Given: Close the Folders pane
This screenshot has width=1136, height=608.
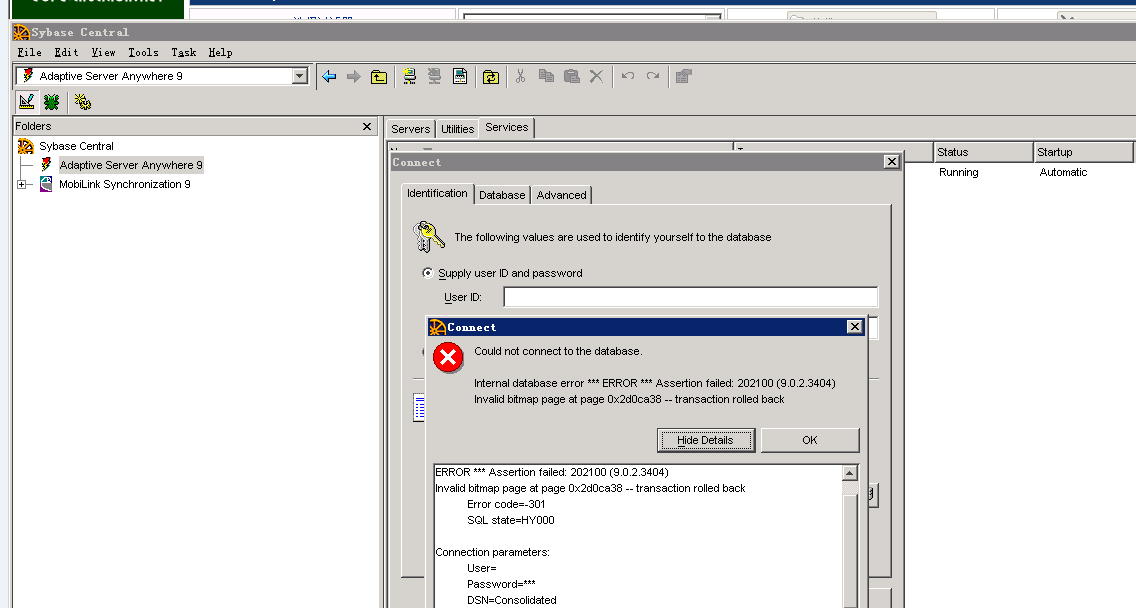Looking at the screenshot, I should click(x=367, y=126).
